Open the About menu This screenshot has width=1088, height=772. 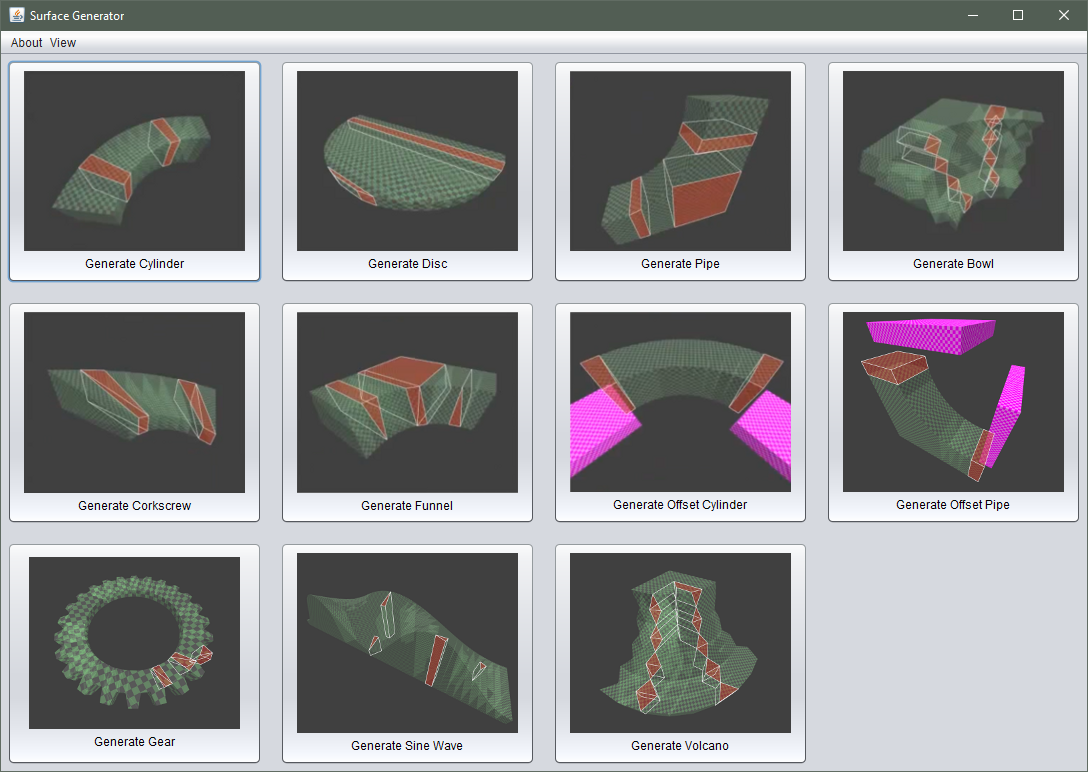pyautogui.click(x=27, y=43)
